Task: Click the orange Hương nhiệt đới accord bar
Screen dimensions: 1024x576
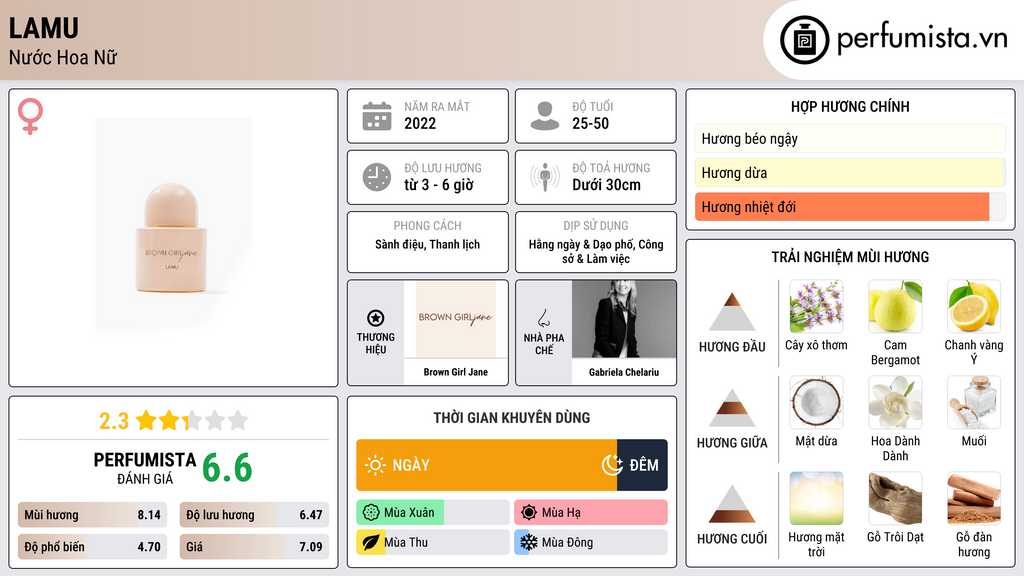Action: click(850, 207)
